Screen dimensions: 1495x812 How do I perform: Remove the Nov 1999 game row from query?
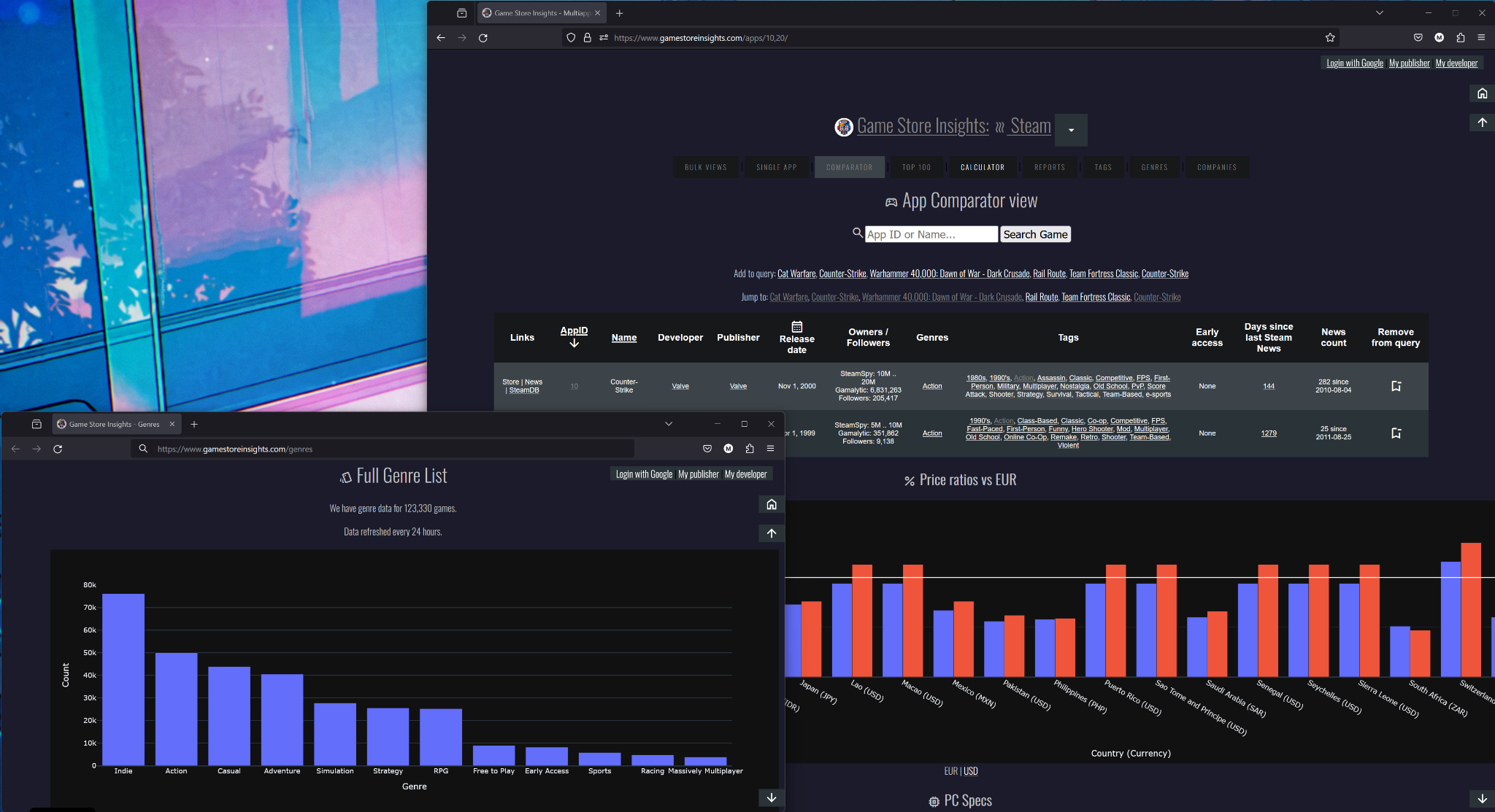pyautogui.click(x=1396, y=433)
